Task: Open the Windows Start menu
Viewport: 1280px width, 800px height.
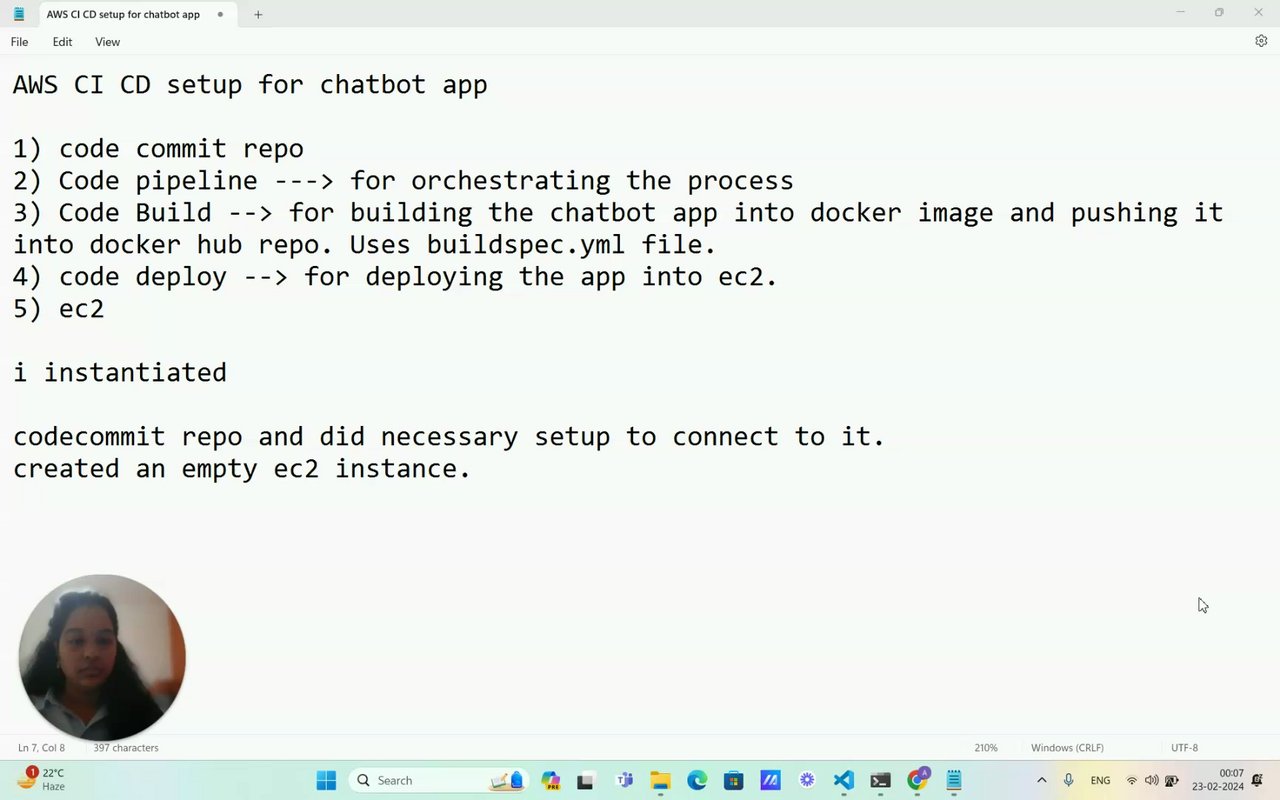Action: (326, 780)
